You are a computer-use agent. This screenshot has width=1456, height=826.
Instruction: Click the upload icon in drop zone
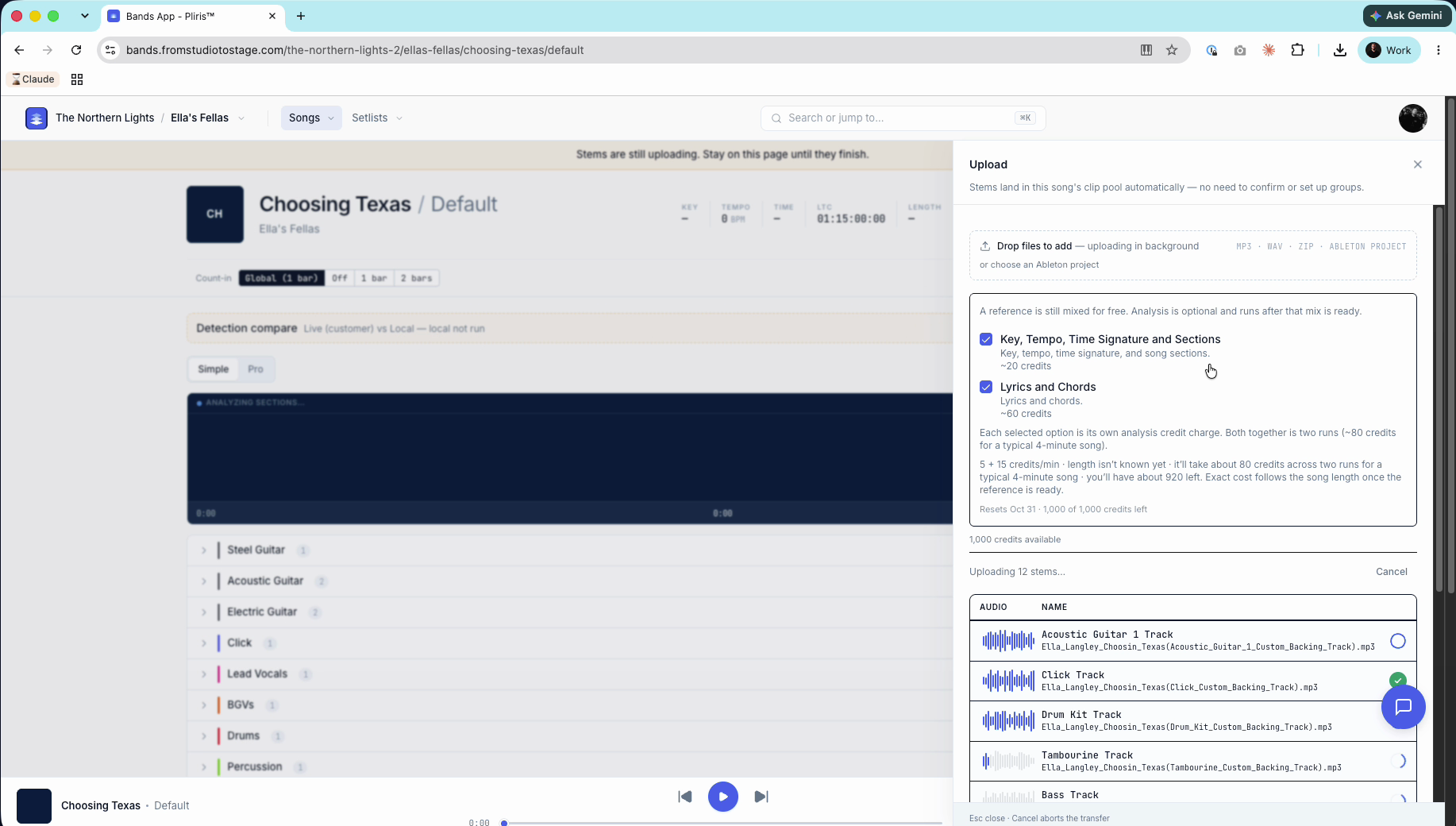tap(985, 246)
